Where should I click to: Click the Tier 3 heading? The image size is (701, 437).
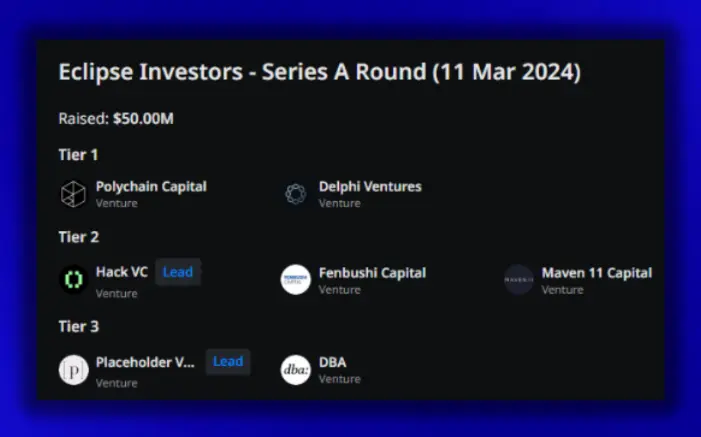coord(78,326)
